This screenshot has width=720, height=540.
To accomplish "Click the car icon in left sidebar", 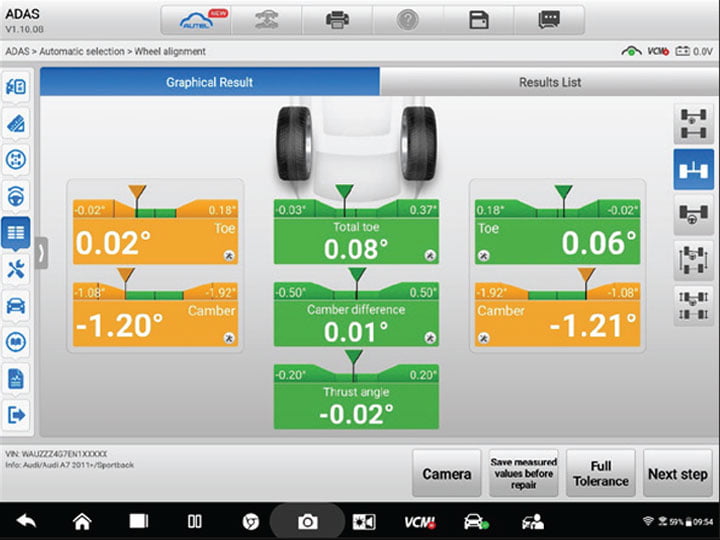I will [16, 305].
